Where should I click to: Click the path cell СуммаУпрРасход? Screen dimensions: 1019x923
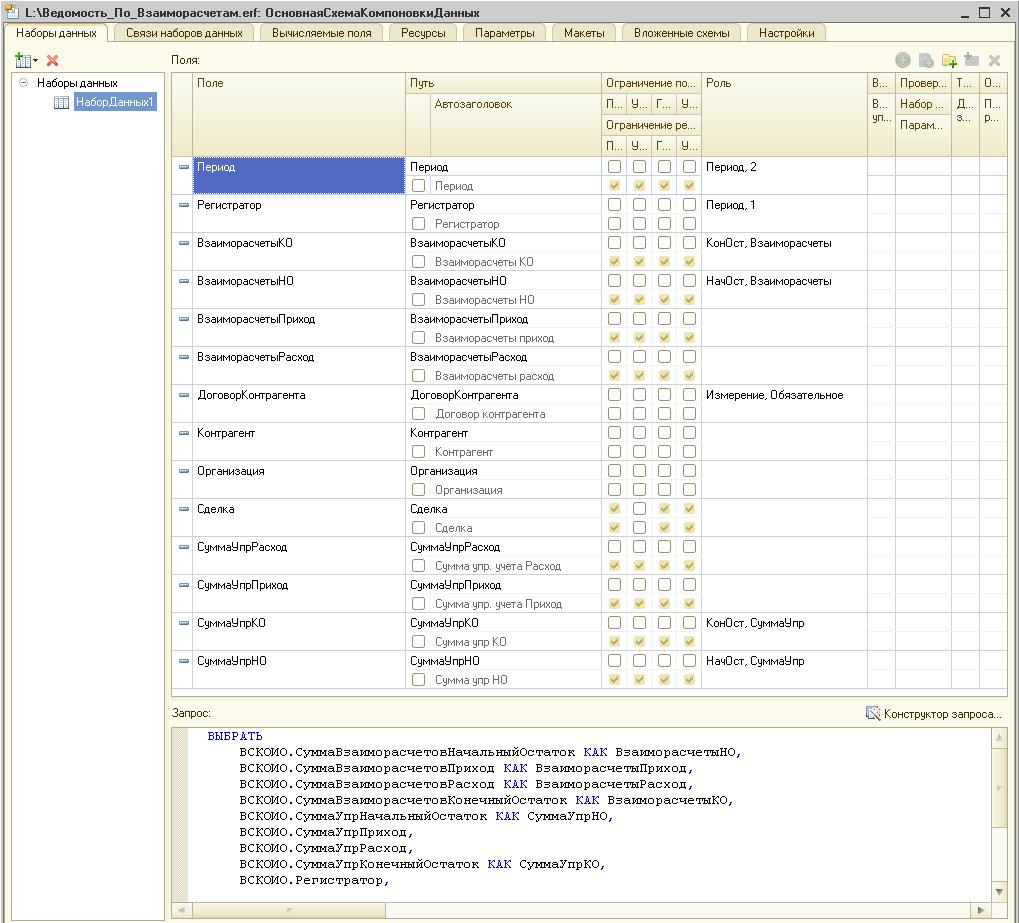503,547
